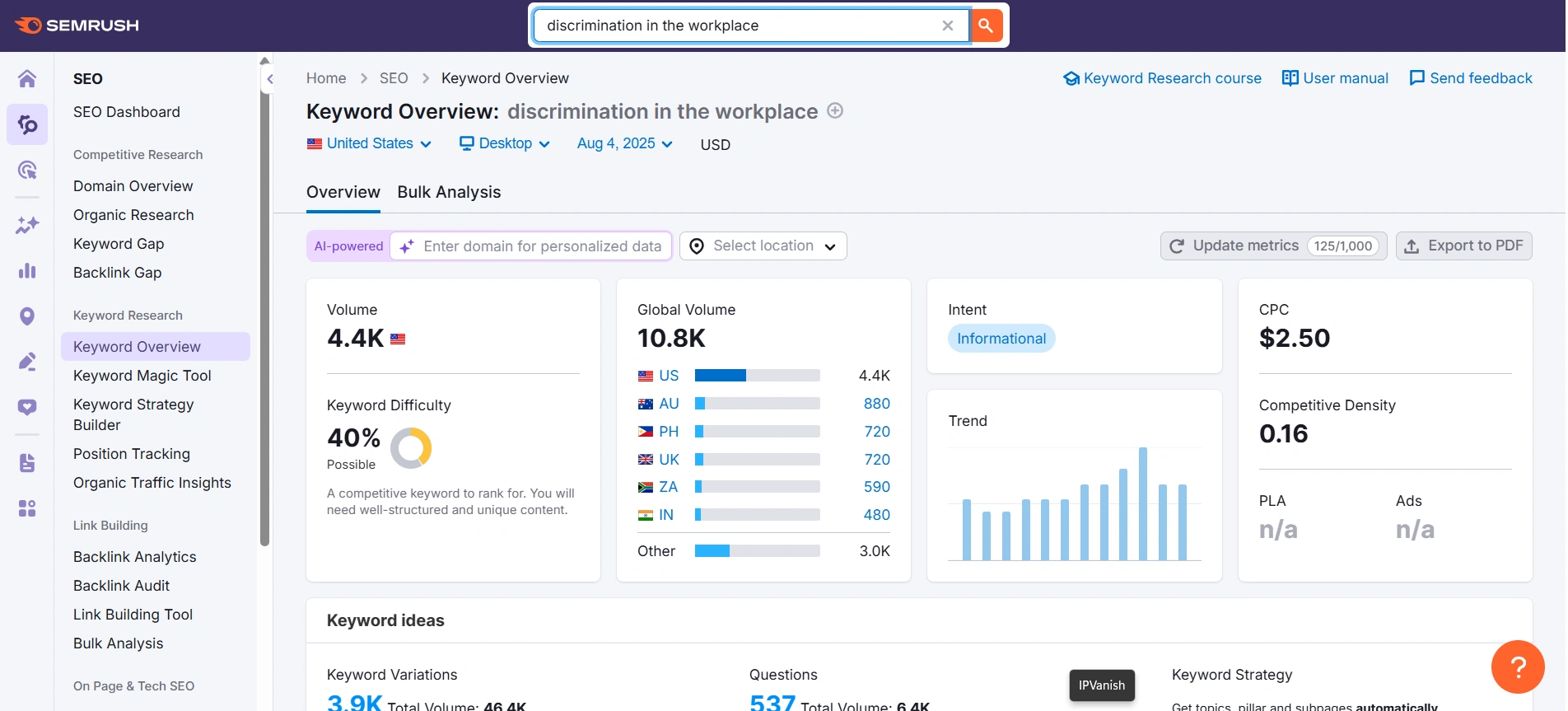
Task: Click the Send feedback link
Action: pos(1471,78)
